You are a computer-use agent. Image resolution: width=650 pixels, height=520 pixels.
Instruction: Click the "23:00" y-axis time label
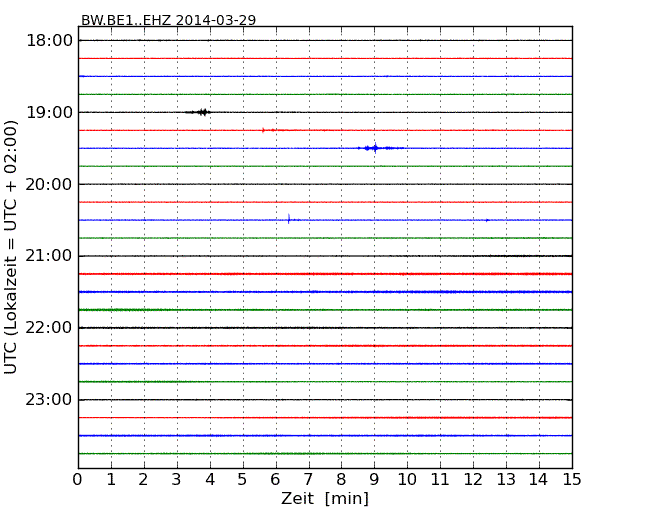pyautogui.click(x=49, y=399)
